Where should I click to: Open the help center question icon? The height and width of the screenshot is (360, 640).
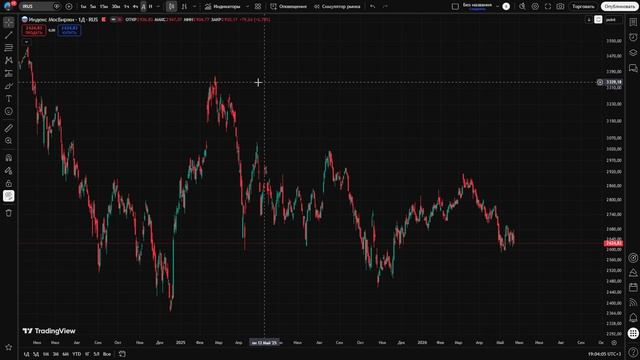pyautogui.click(x=633, y=352)
